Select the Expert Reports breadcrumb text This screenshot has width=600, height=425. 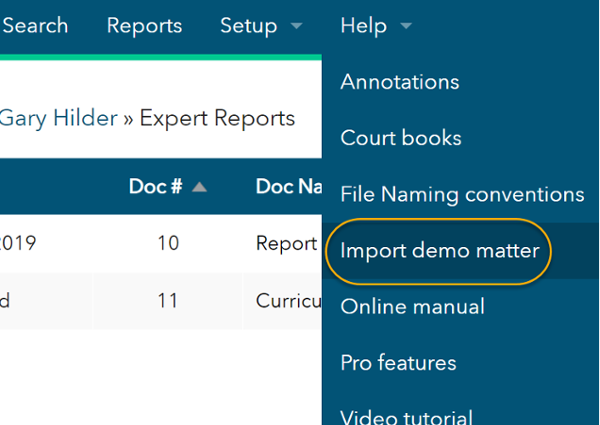click(x=217, y=119)
